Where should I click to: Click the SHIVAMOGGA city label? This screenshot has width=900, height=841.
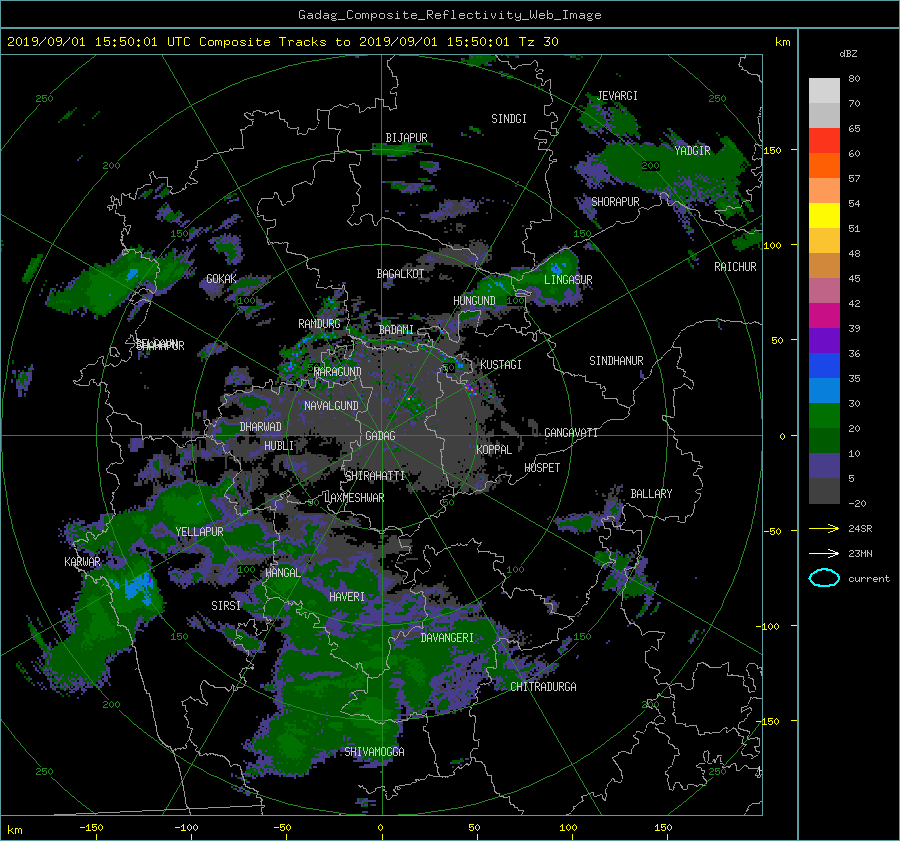coord(374,752)
